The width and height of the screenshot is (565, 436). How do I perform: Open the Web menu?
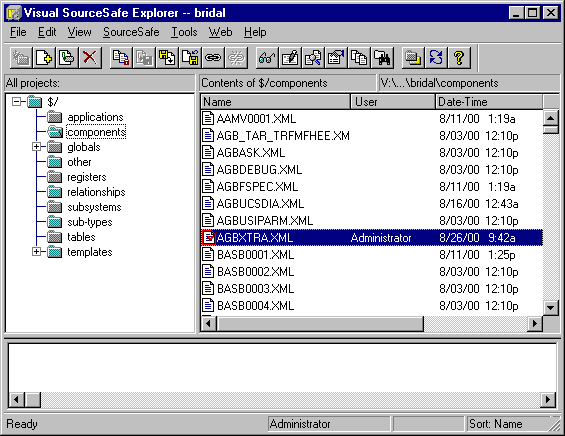pos(221,32)
